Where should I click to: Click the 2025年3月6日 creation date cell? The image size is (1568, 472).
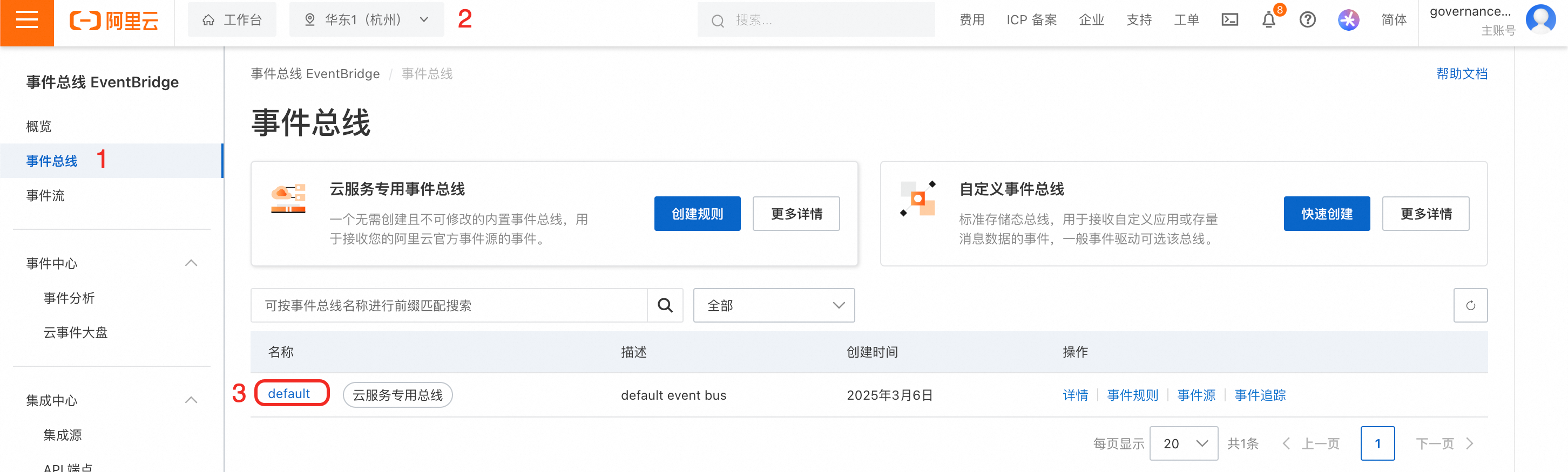coord(889,395)
